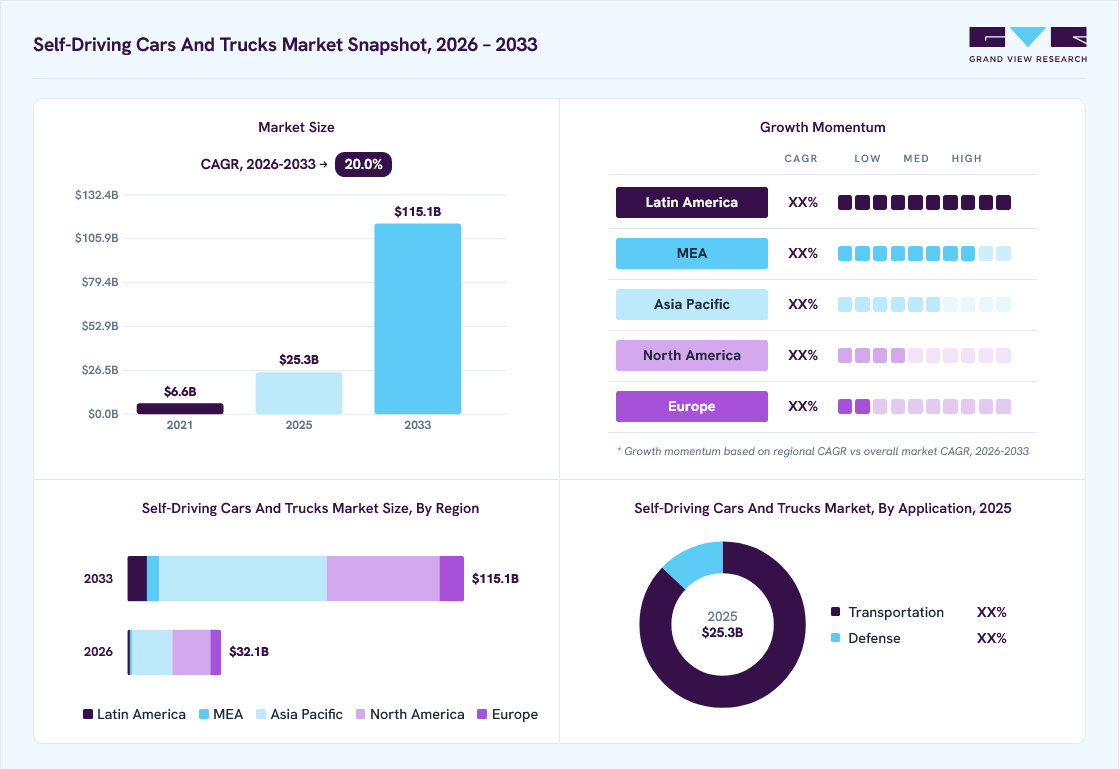
Task: Click the 20.0% CAGR badge
Action: 363,164
